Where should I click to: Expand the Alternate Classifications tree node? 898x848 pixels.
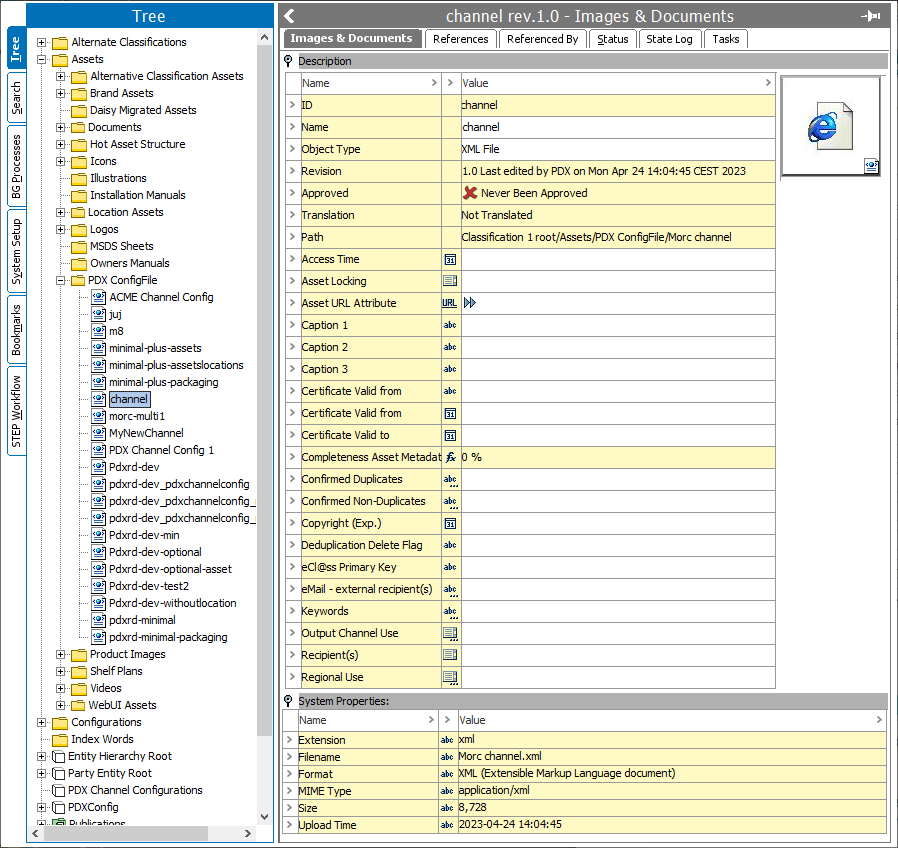tap(42, 42)
